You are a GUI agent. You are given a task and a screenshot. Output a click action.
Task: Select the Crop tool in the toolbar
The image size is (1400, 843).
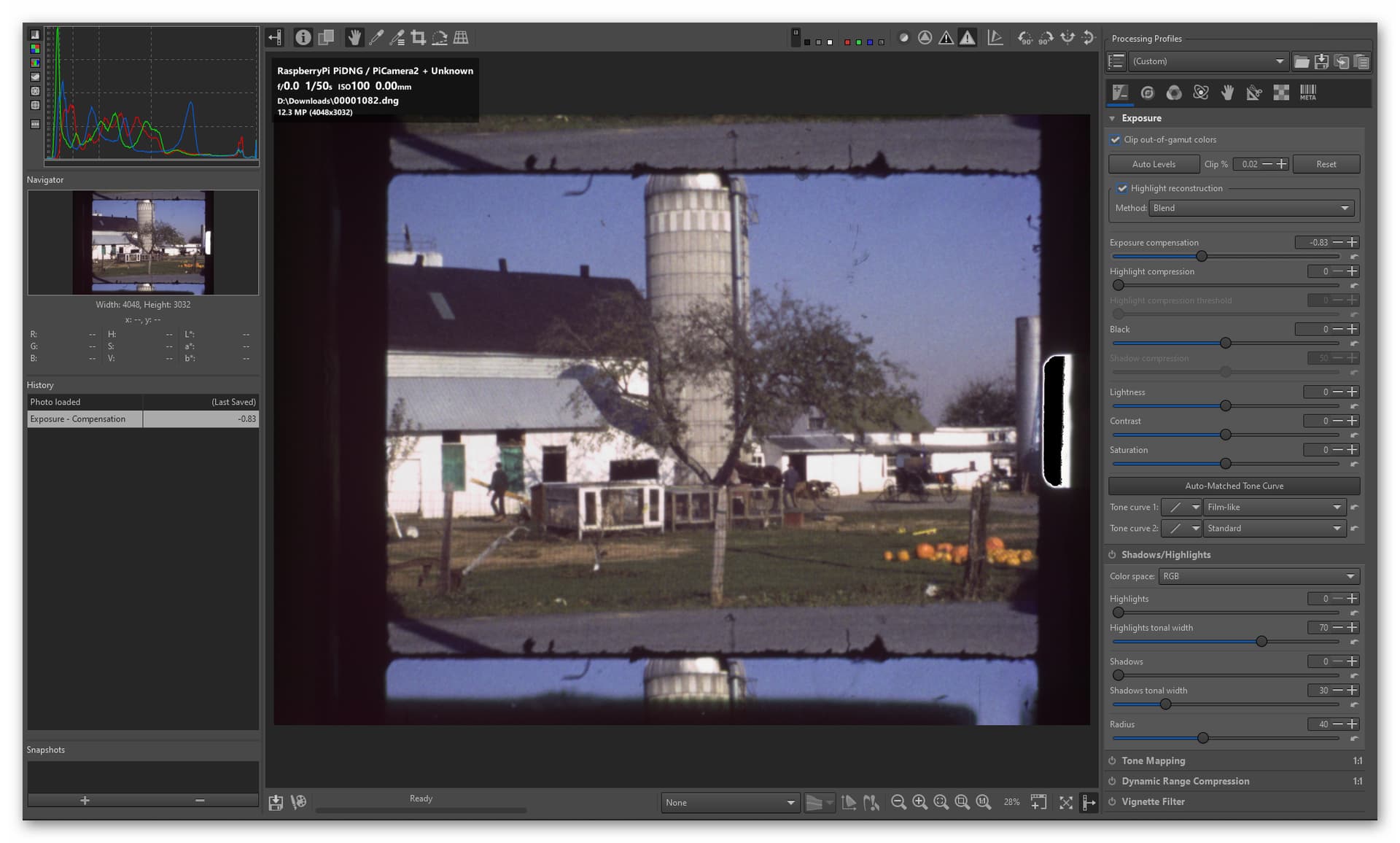419,37
